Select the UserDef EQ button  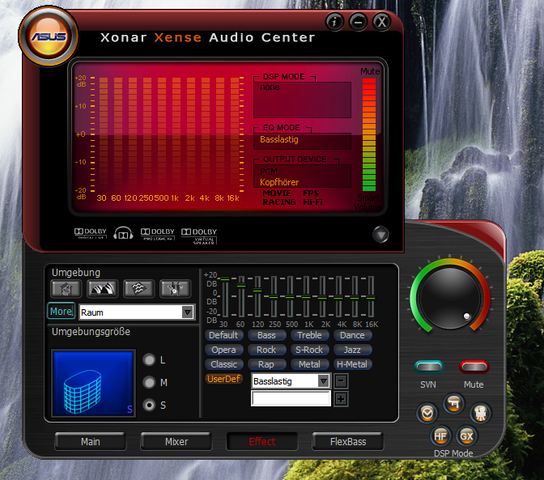click(x=224, y=379)
